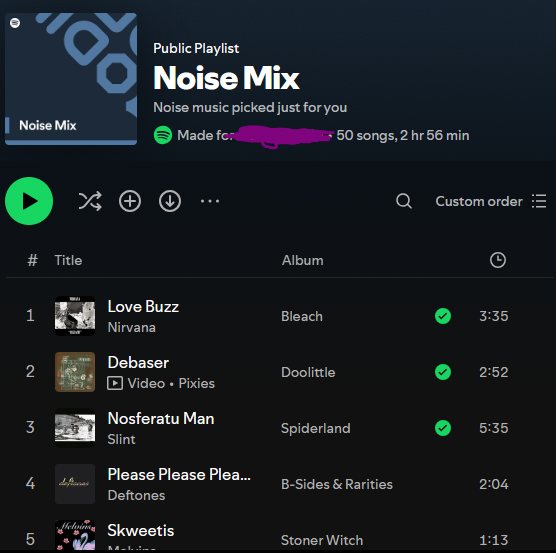Click the Spotify logo beside Made for

[163, 135]
